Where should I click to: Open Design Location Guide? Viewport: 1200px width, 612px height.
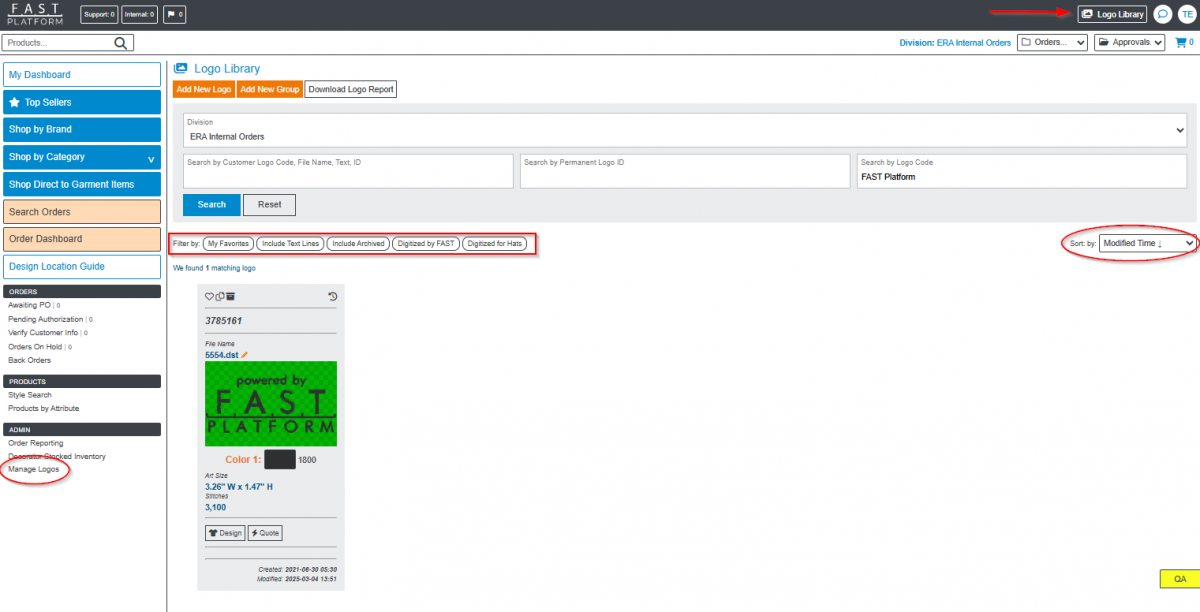82,266
